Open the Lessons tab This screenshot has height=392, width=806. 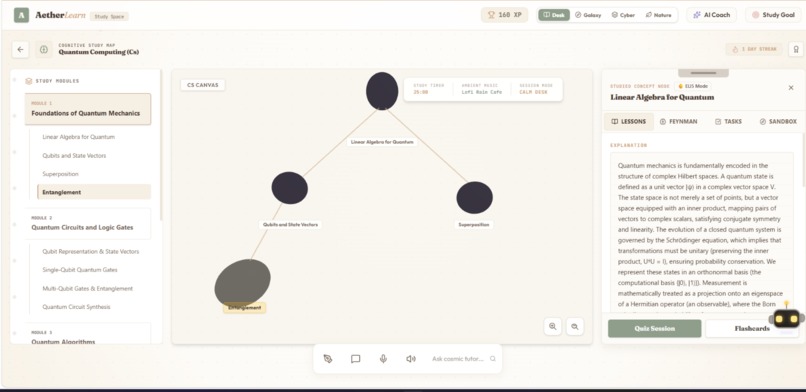[628, 122]
